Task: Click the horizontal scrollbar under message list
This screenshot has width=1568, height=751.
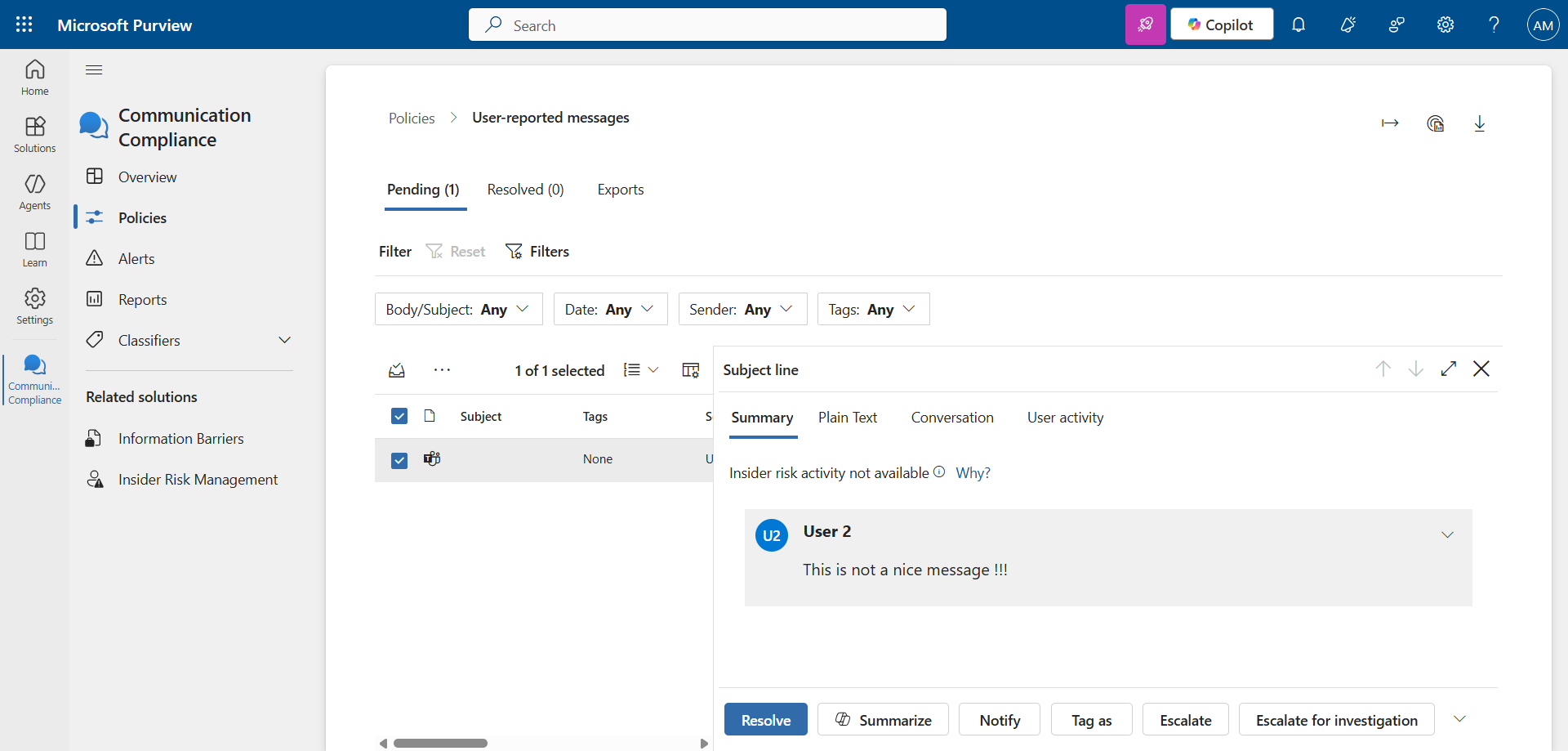Action: coord(440,743)
